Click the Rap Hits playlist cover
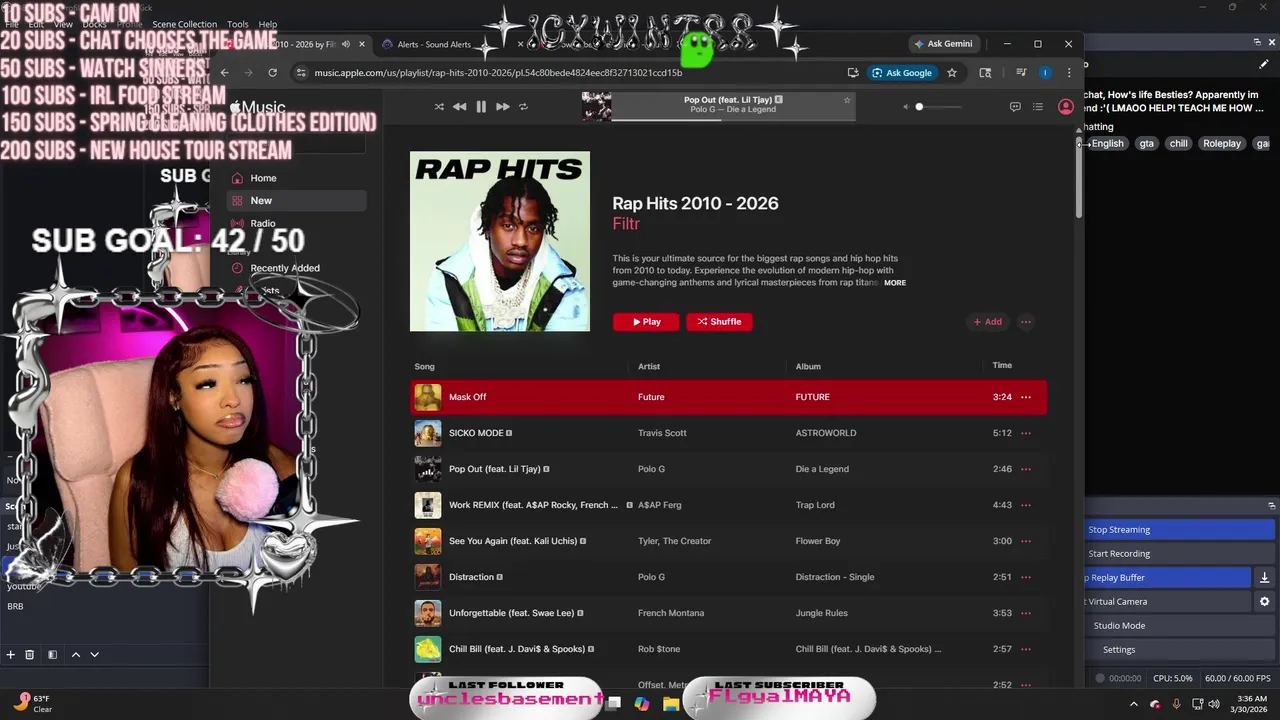This screenshot has width=1280, height=720. click(500, 241)
